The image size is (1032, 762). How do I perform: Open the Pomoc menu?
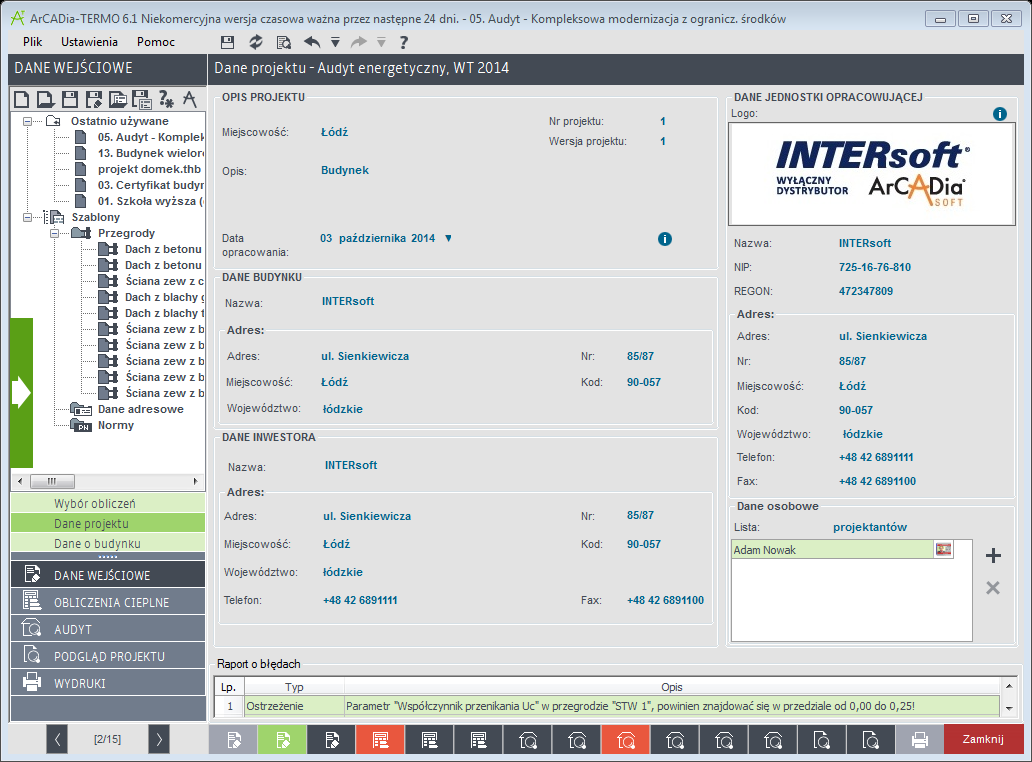(x=156, y=42)
